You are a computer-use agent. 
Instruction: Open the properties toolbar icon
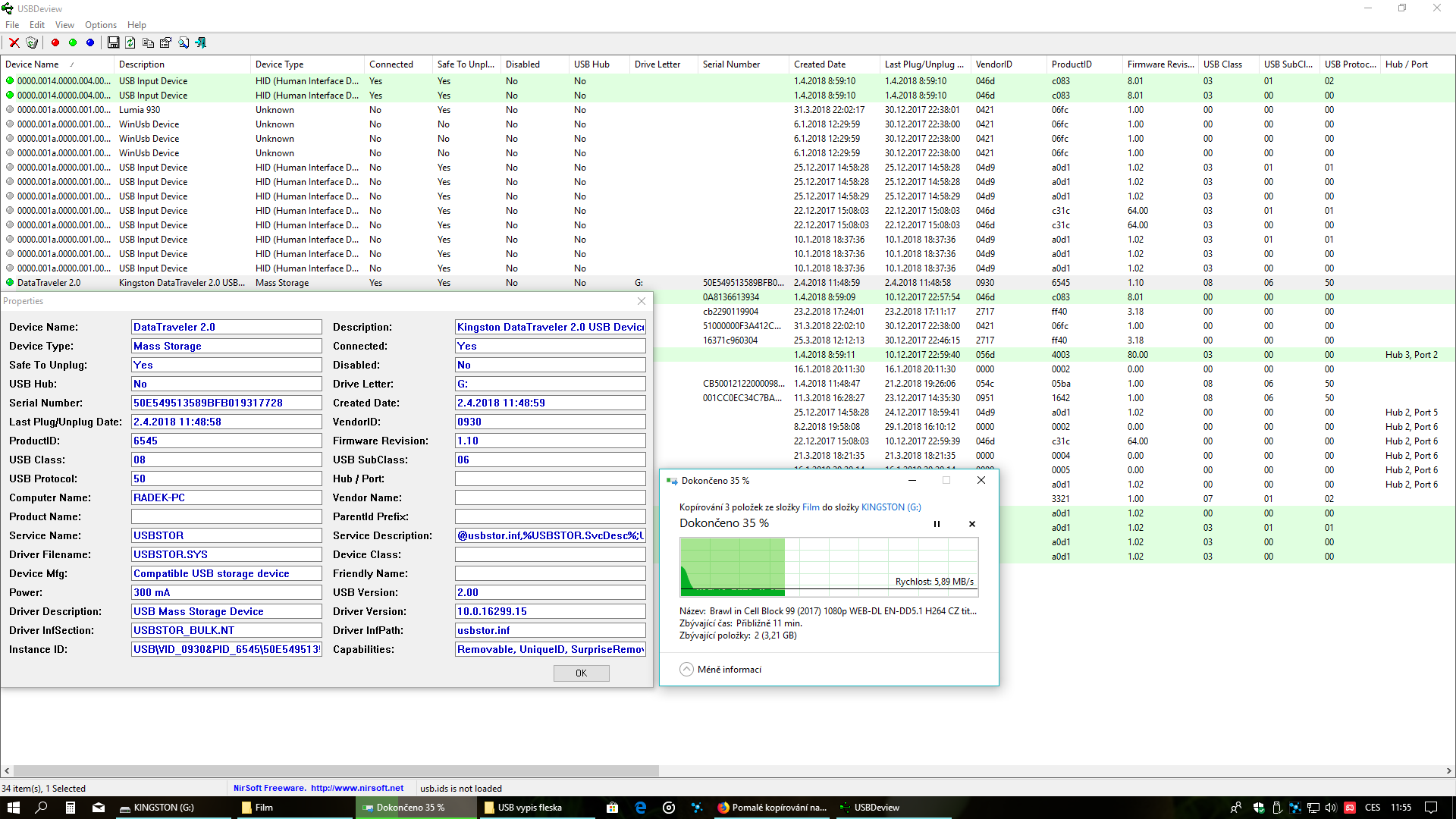[x=165, y=42]
